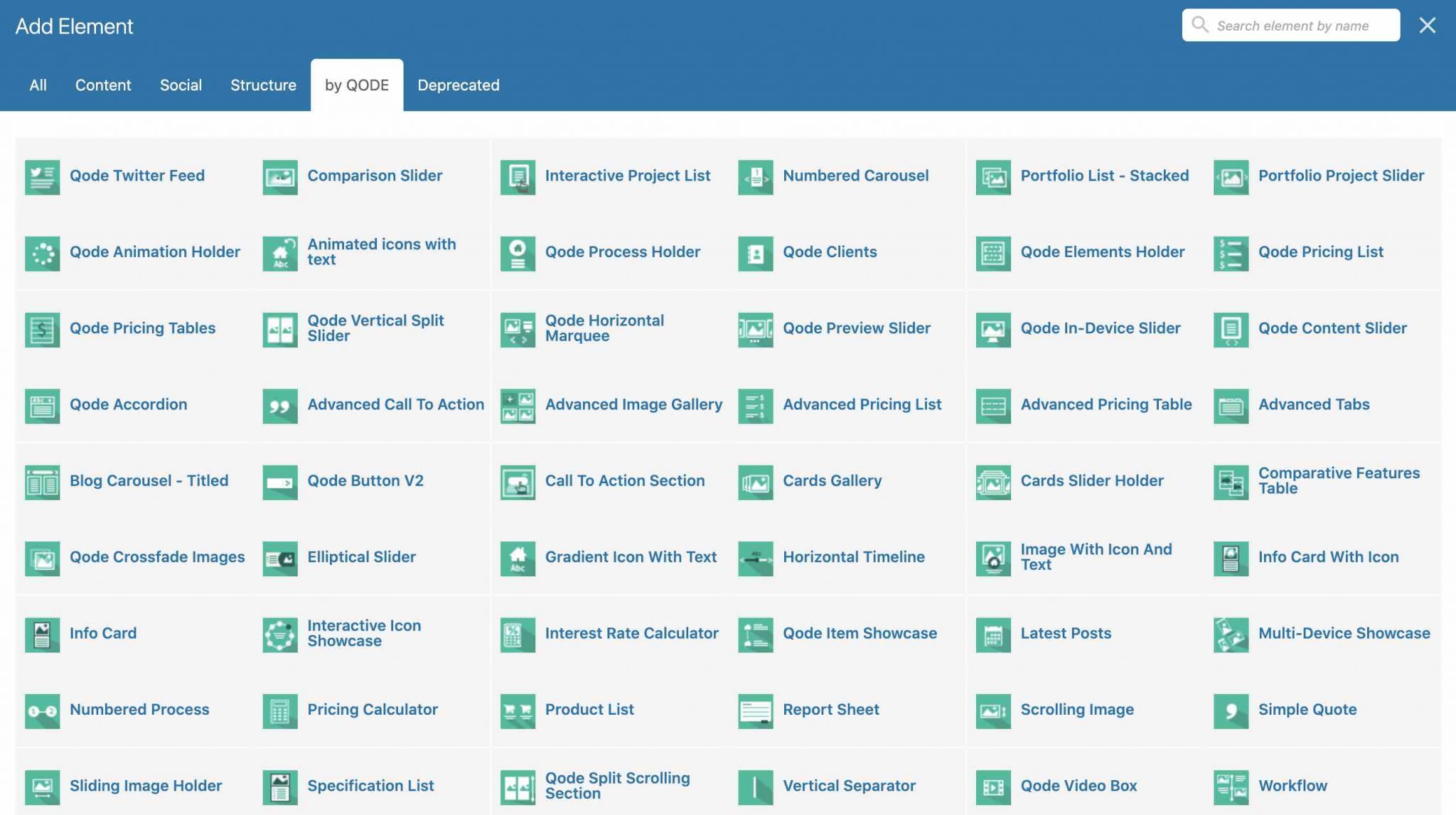Pick the Portfolio List - Stacked icon
Image resolution: width=1456 pixels, height=815 pixels.
[x=993, y=177]
